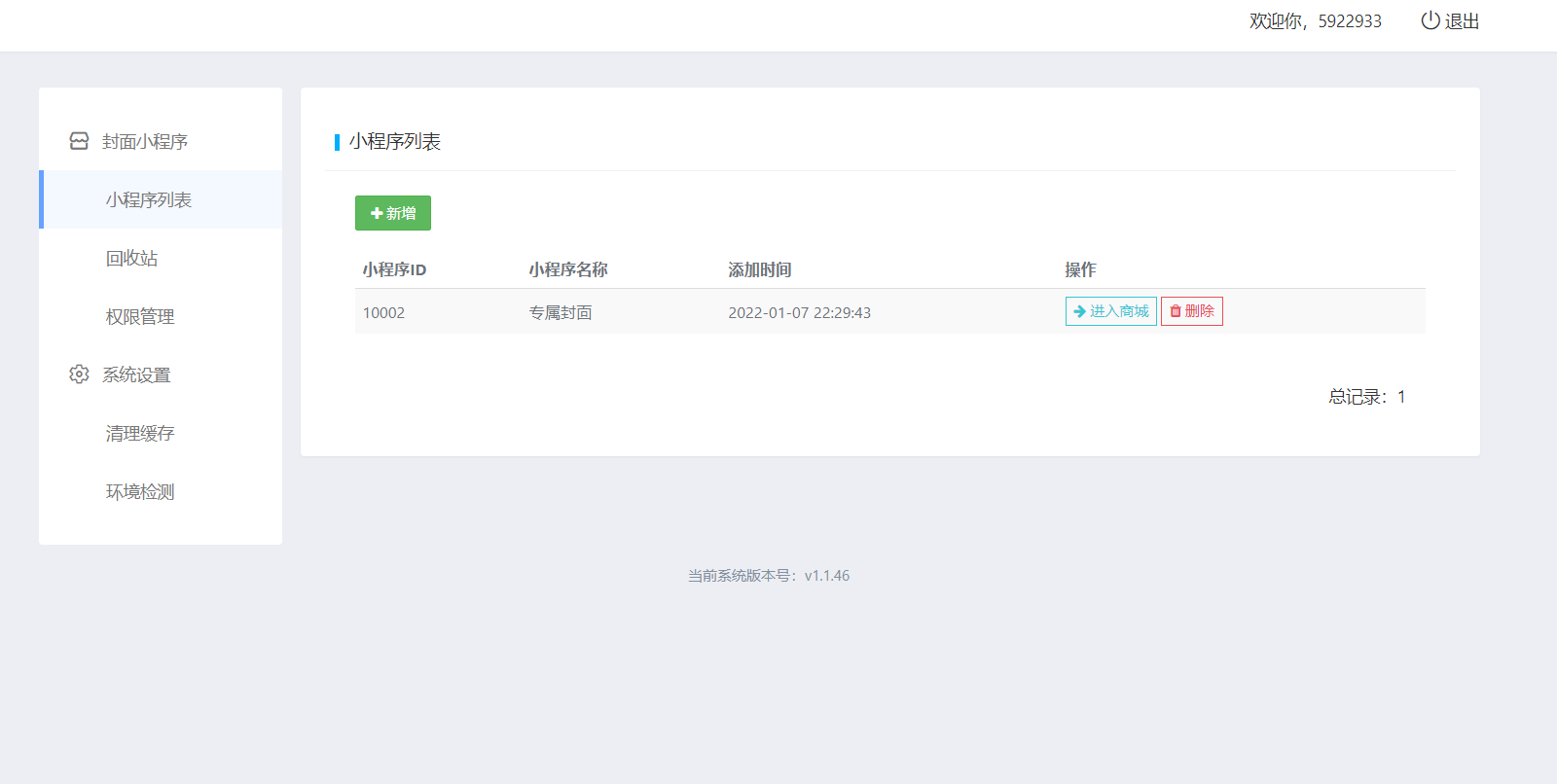Screen dimensions: 1557x784
Task: Select 小程序列表 in the sidebar
Action: coord(149,199)
